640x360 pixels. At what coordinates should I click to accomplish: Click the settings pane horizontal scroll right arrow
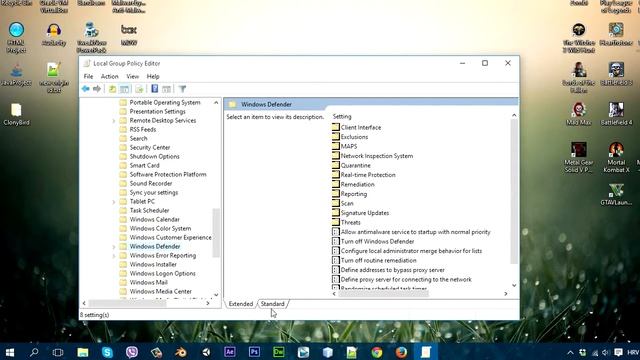pyautogui.click(x=506, y=293)
